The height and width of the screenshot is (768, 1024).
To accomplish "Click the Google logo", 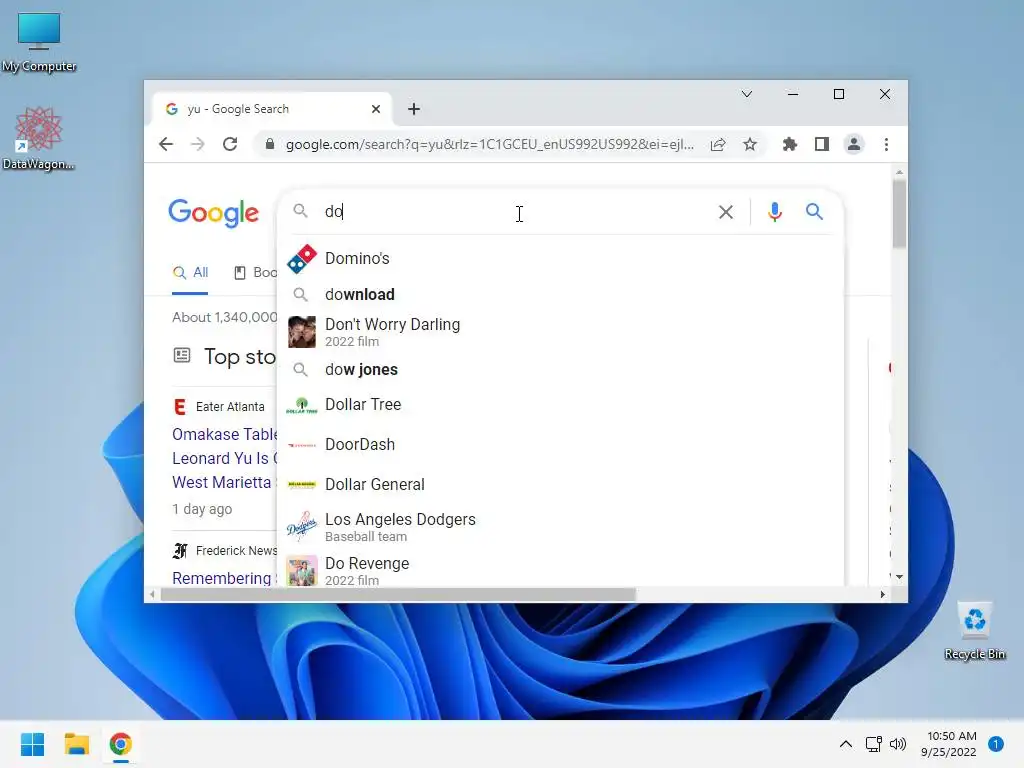I will tap(214, 213).
